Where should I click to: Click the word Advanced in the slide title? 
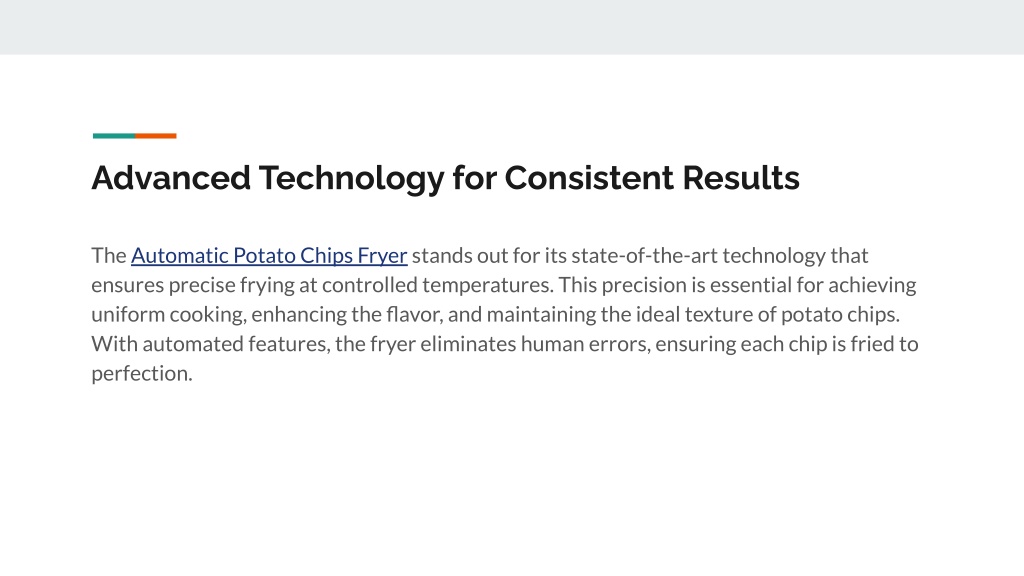click(171, 178)
